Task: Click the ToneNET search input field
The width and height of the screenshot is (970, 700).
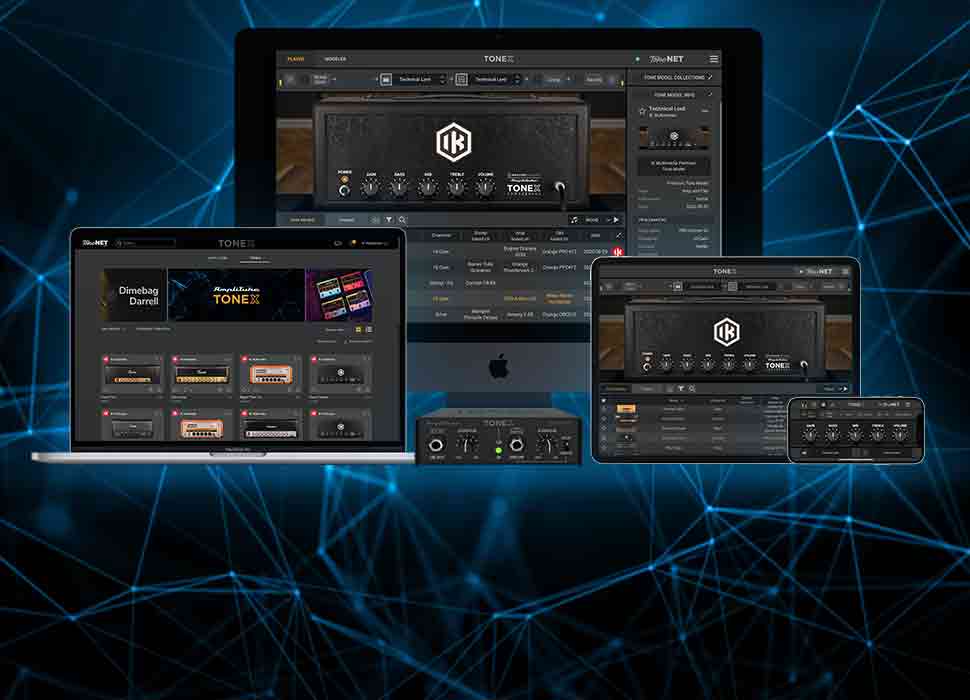Action: pos(147,241)
